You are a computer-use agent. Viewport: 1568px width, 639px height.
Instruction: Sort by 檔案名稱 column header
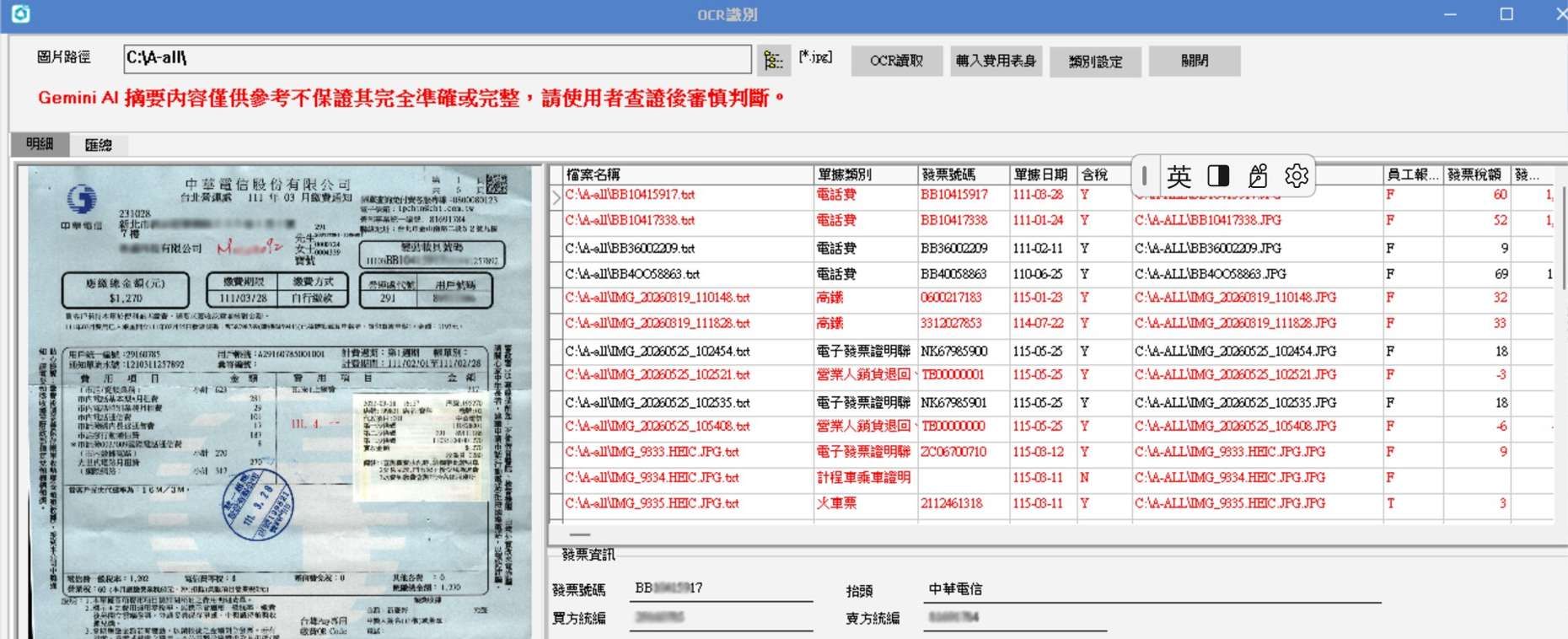[x=688, y=175]
